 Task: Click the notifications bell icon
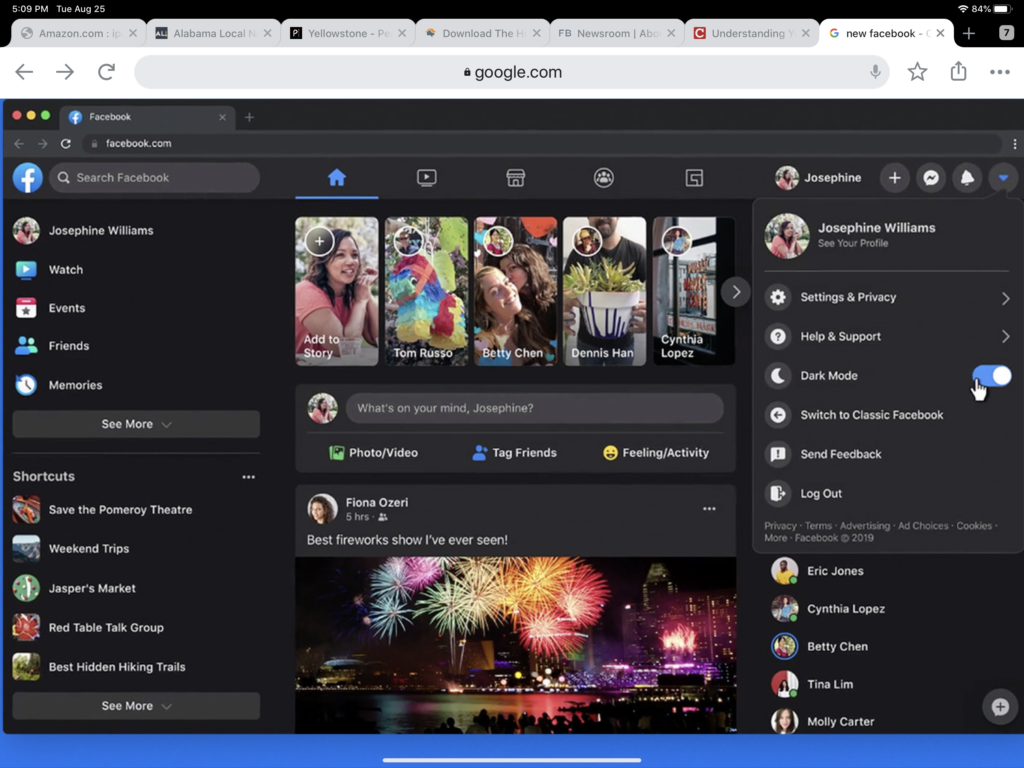[x=966, y=178]
